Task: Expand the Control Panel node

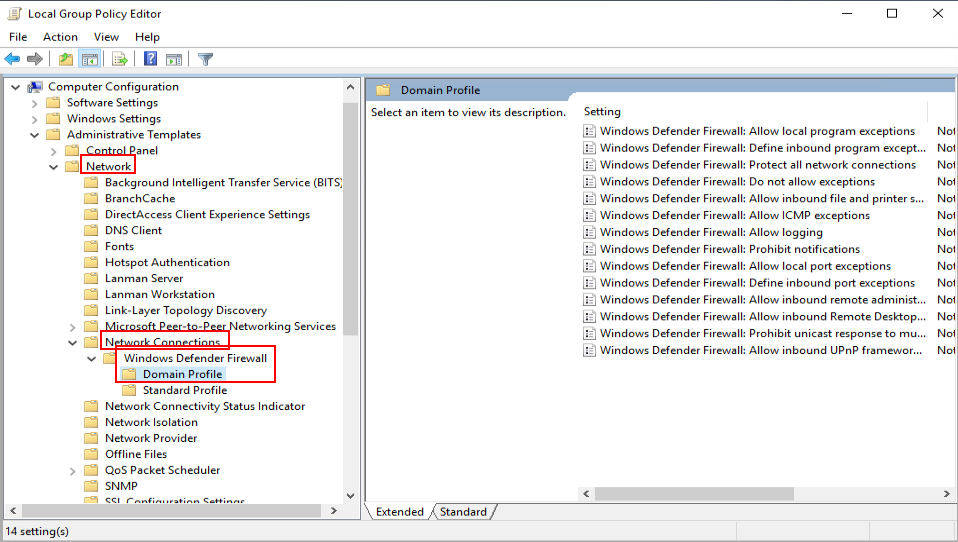Action: coord(54,151)
